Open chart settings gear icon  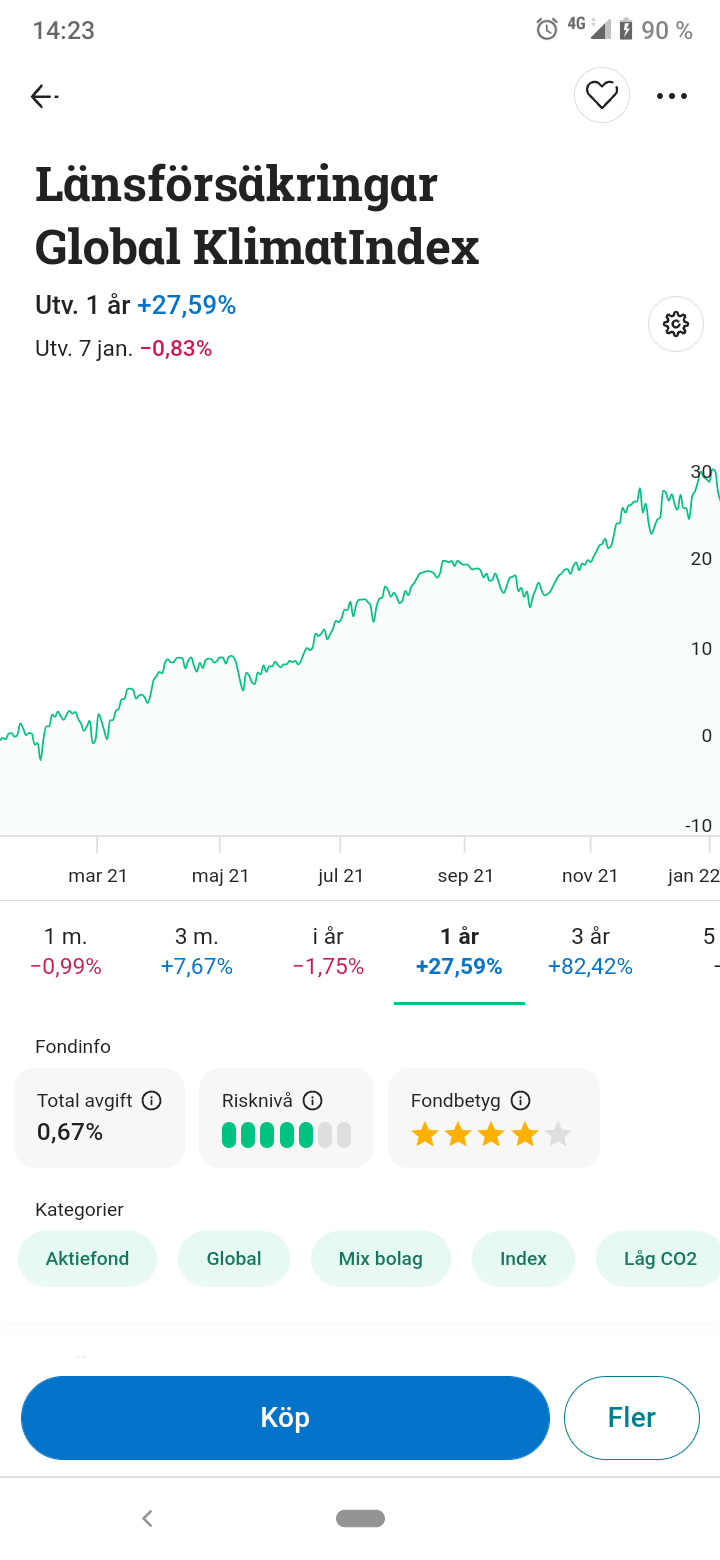point(676,324)
